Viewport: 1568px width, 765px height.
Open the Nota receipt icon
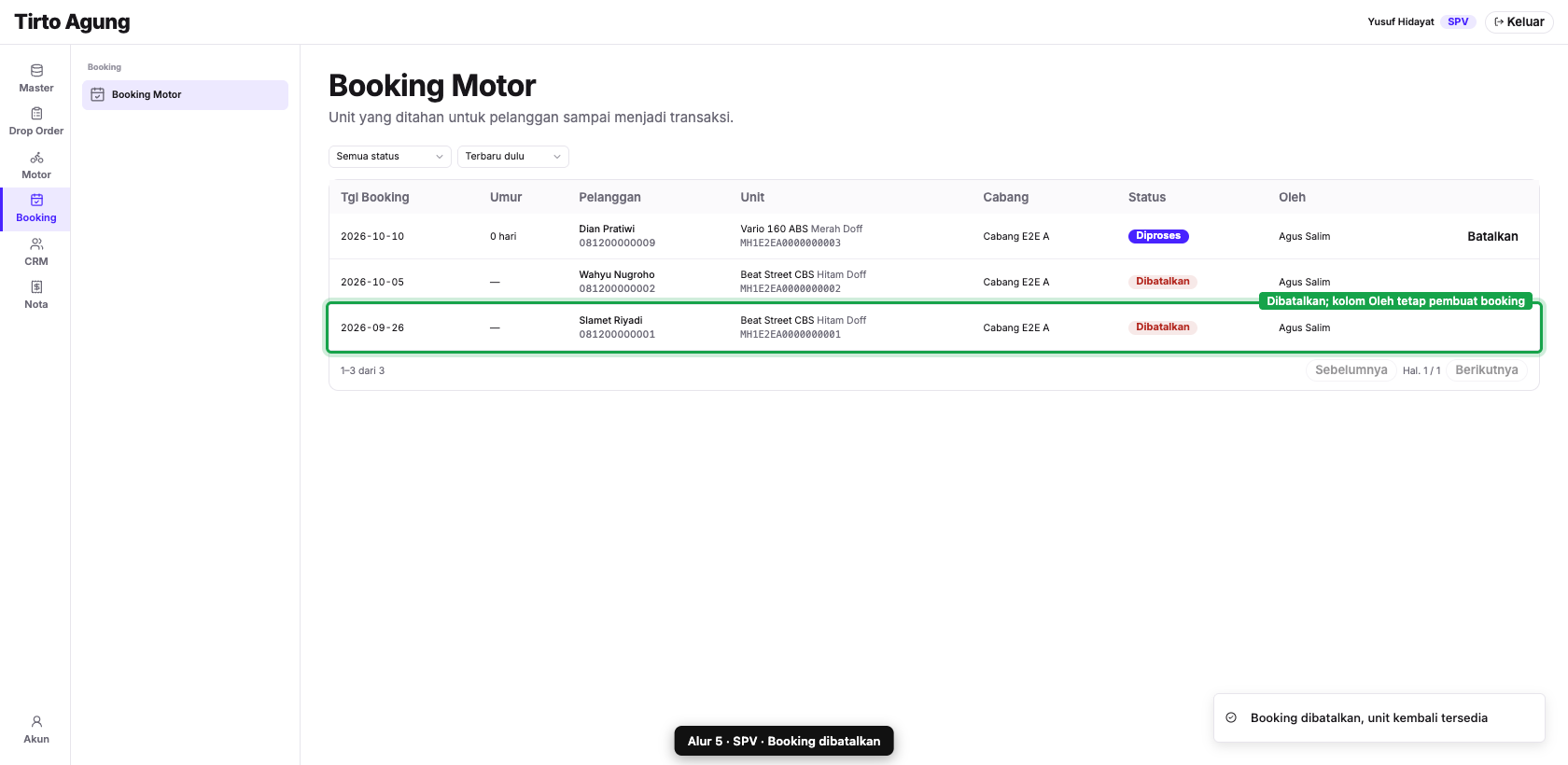coord(36,287)
